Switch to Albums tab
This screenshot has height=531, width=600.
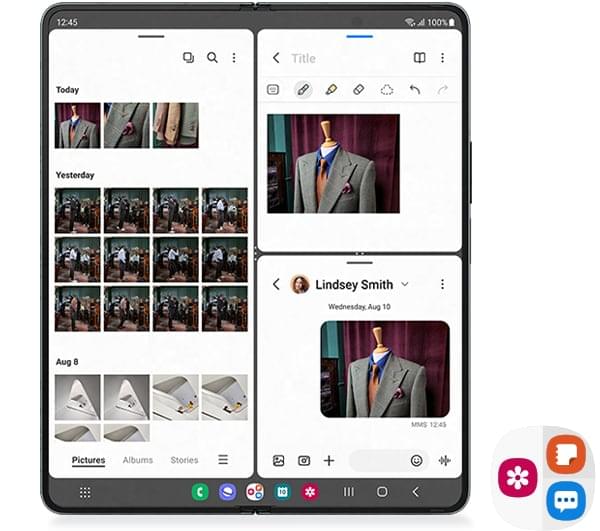pyautogui.click(x=138, y=460)
